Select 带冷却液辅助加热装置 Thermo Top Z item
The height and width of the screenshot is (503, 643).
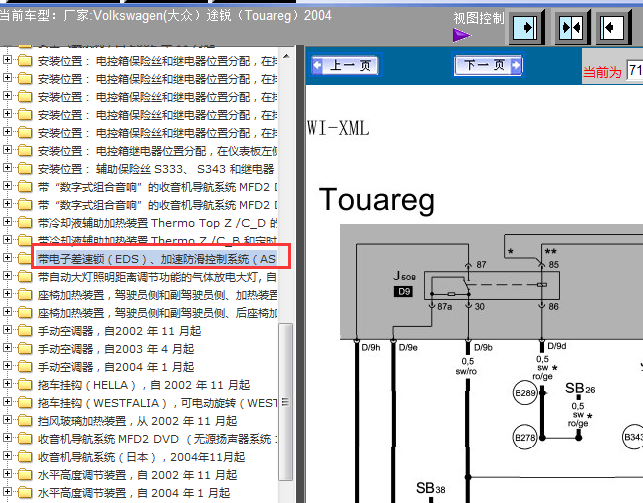point(157,223)
